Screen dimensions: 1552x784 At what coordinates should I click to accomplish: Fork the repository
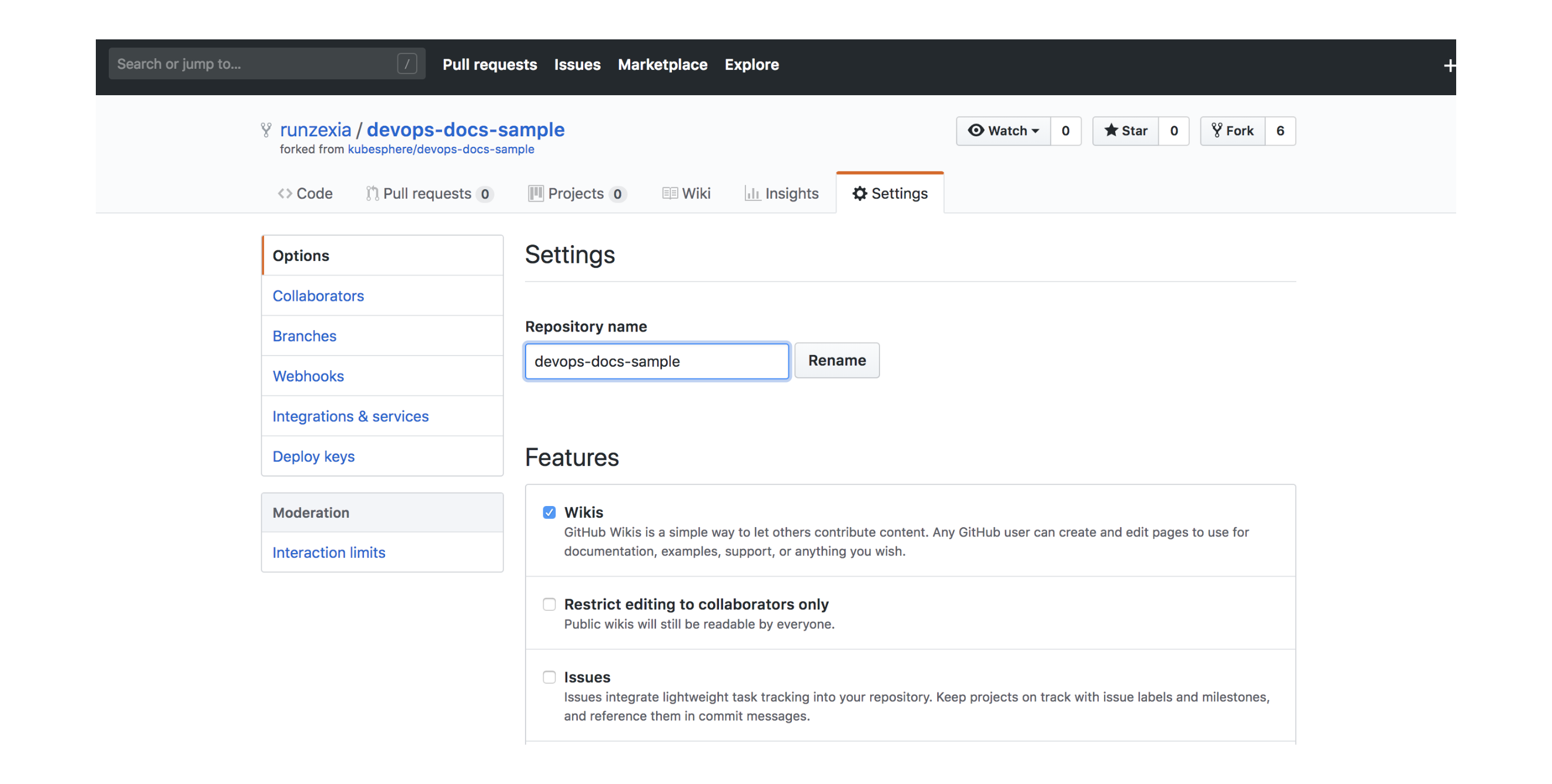[1233, 130]
